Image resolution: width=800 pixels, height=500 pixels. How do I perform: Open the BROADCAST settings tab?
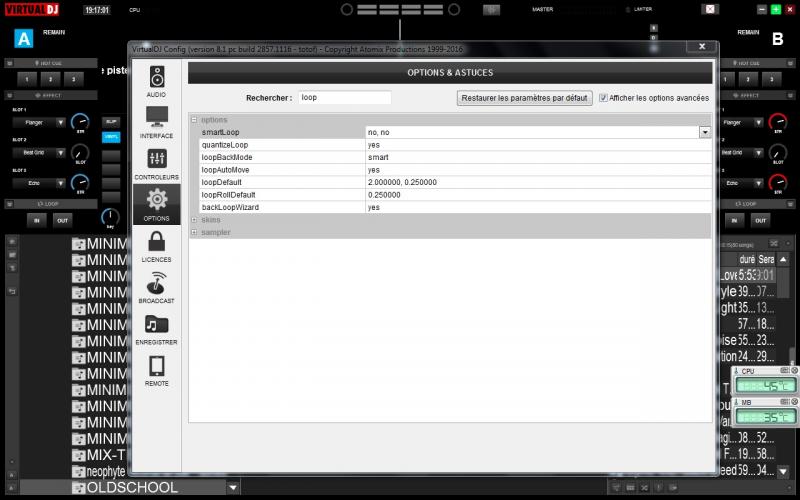point(157,288)
